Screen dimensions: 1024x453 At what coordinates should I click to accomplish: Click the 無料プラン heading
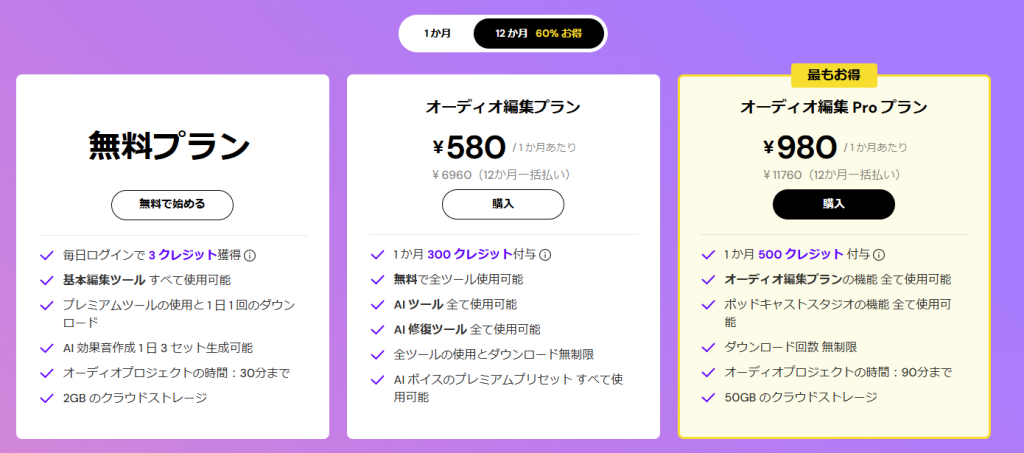(169, 146)
